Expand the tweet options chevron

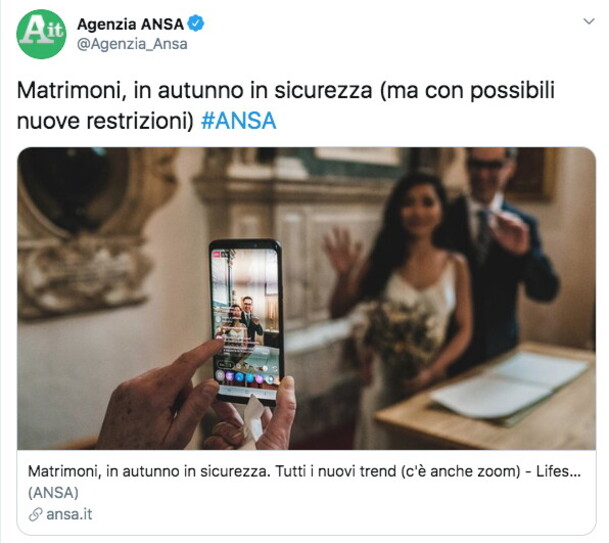(589, 21)
